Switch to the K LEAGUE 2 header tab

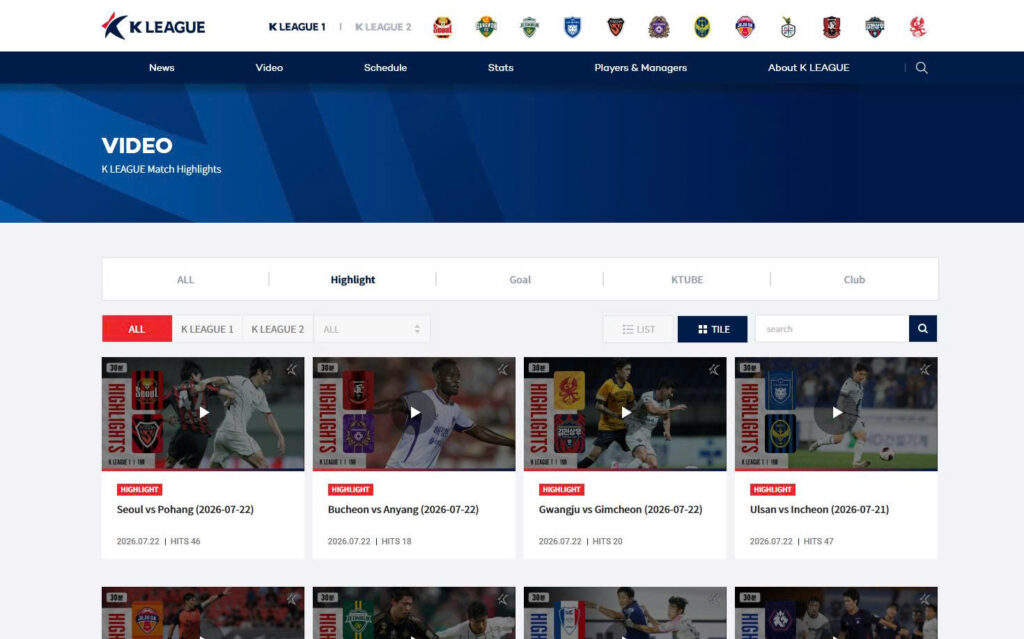[x=383, y=27]
